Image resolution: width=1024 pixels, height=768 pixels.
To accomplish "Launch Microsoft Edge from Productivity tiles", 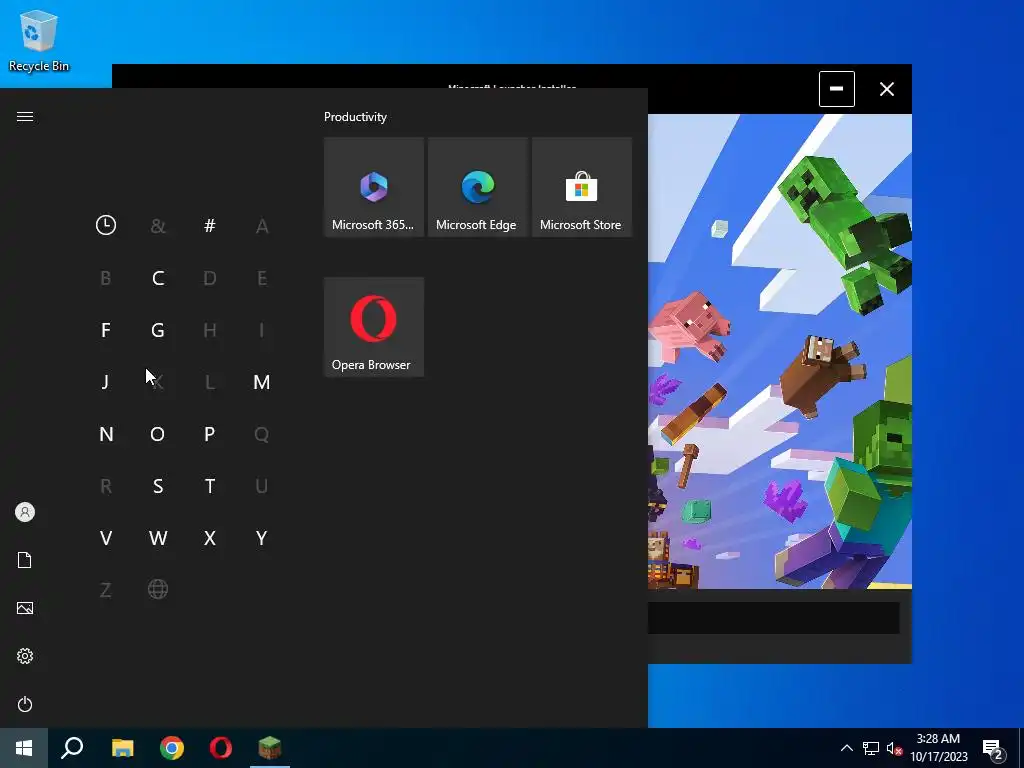I will (477, 187).
